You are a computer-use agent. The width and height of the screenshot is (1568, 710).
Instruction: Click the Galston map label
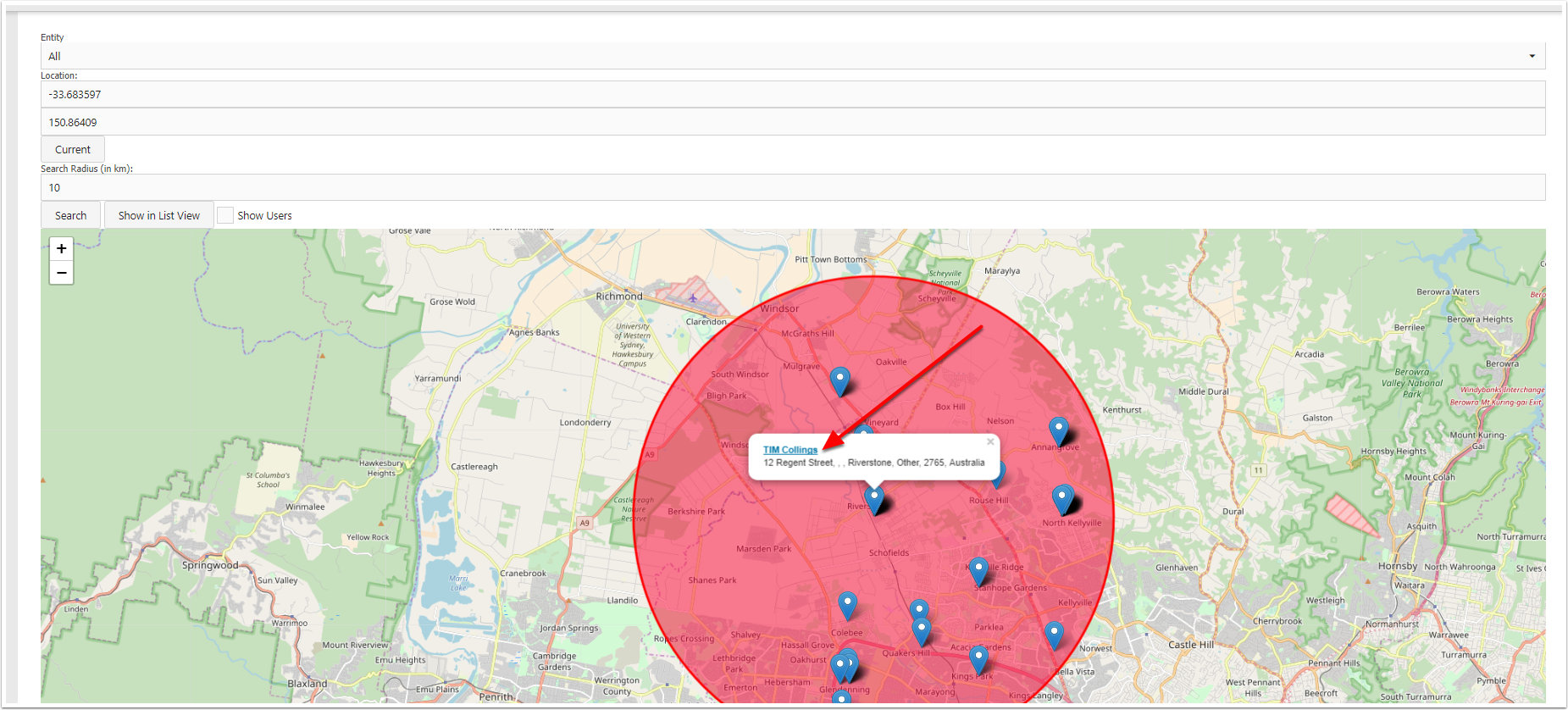1317,418
